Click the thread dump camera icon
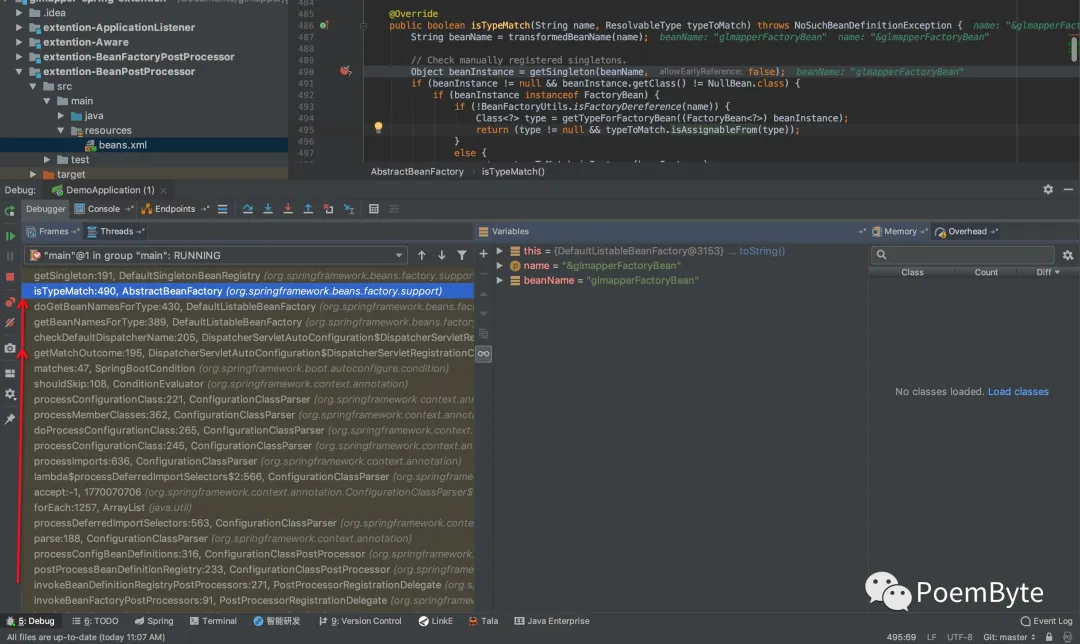The height and width of the screenshot is (644, 1080). point(10,349)
